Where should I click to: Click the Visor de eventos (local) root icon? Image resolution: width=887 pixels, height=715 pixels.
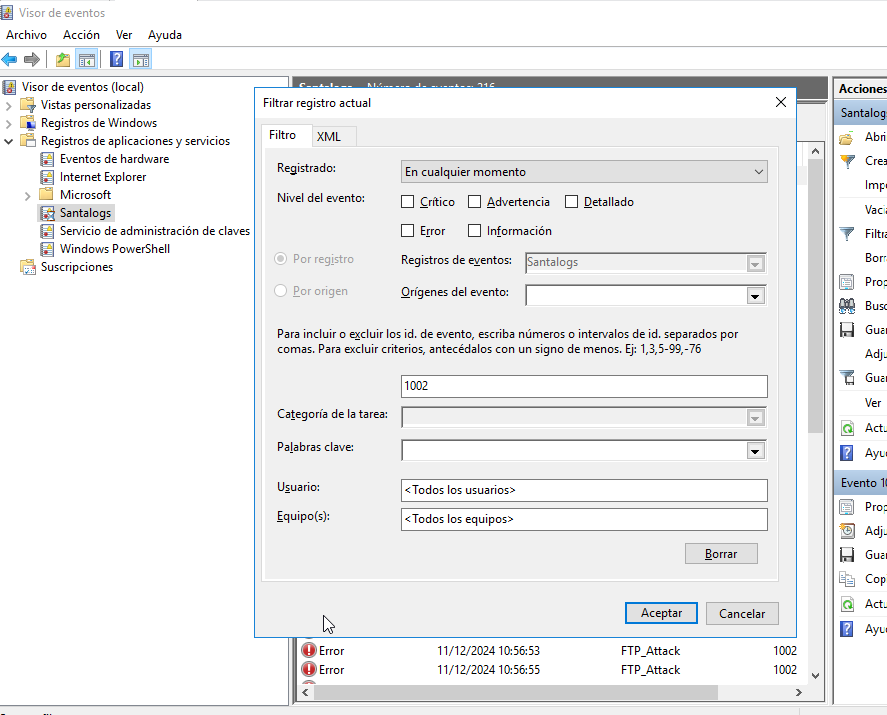[x=8, y=87]
